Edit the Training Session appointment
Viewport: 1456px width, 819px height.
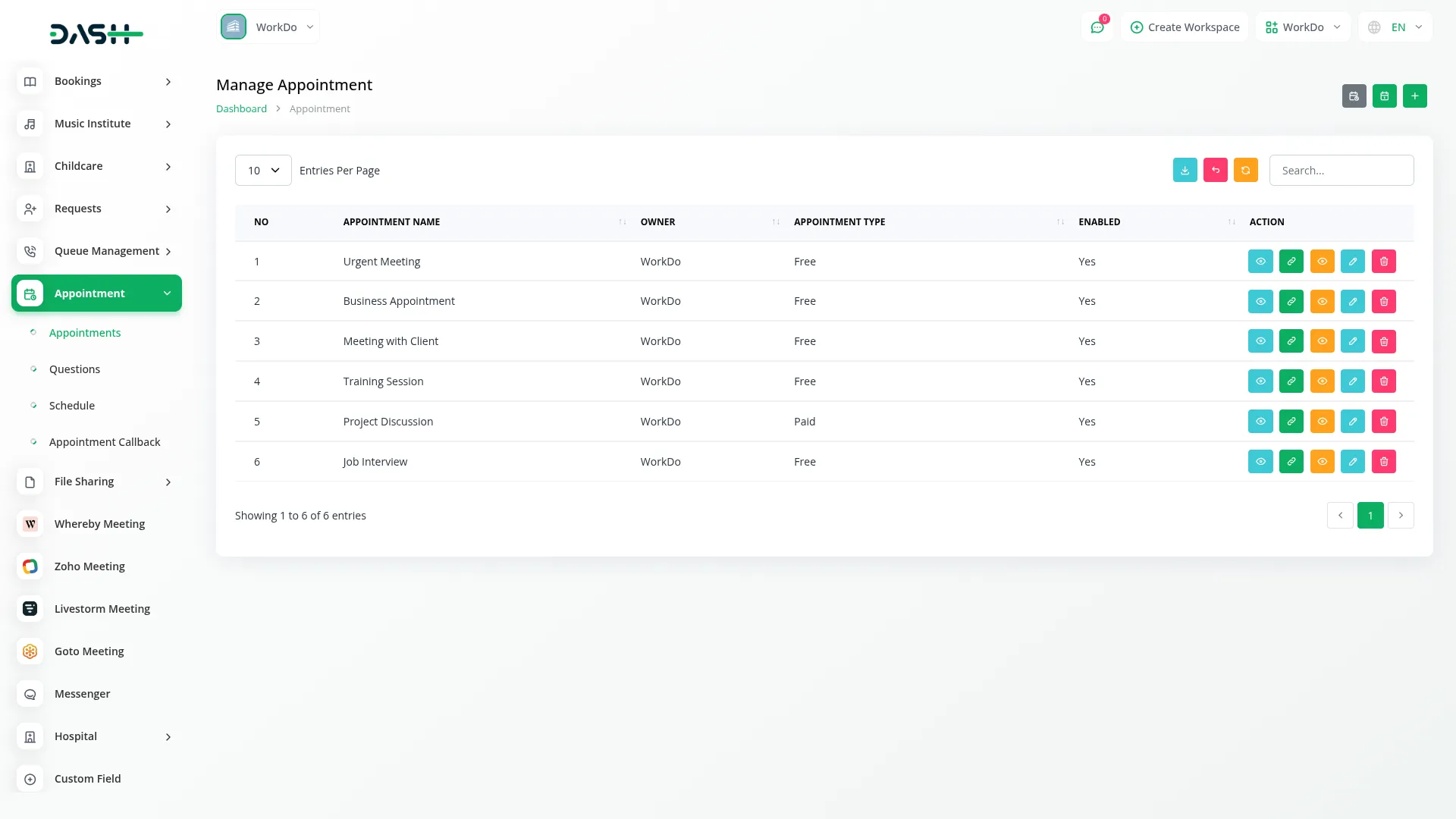click(1352, 381)
